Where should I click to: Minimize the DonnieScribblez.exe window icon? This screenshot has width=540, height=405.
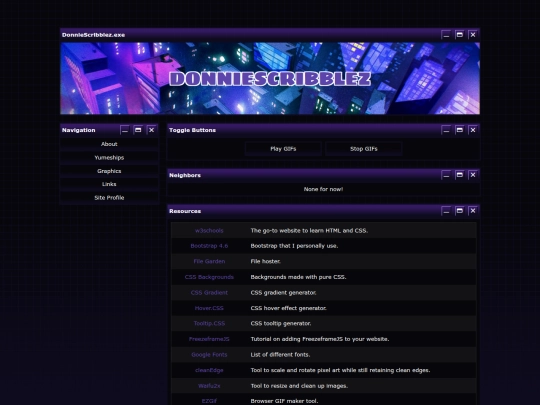(446, 35)
